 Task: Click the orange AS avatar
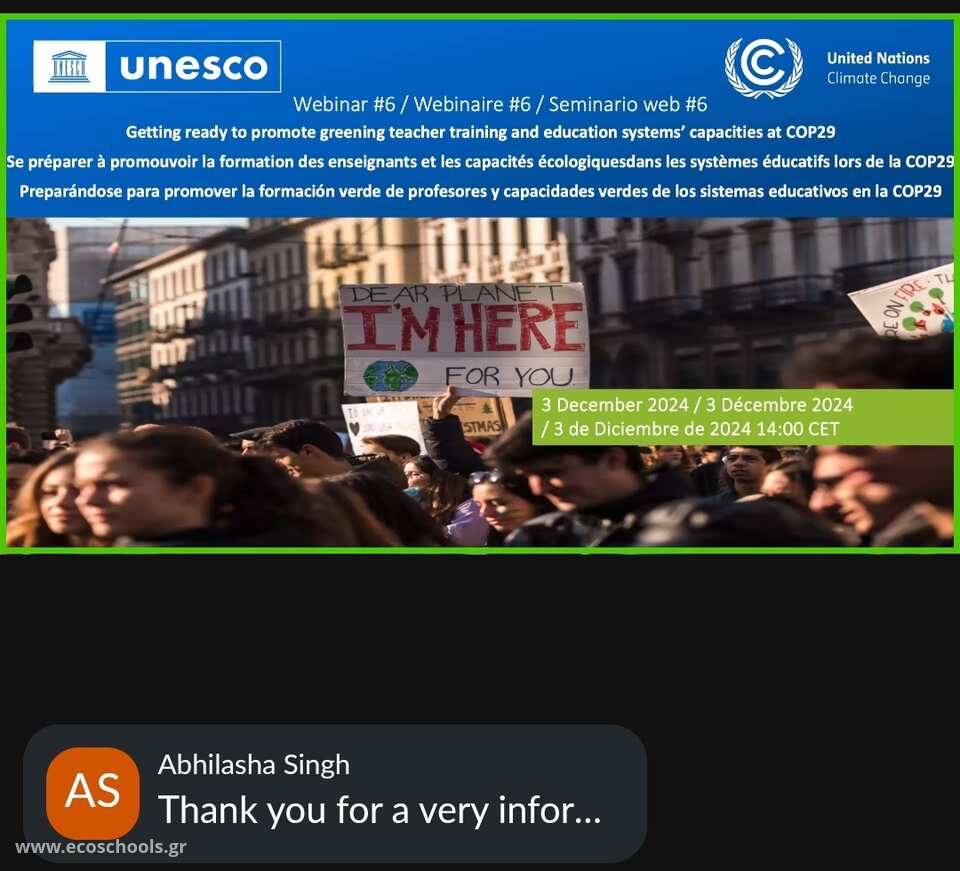(93, 793)
